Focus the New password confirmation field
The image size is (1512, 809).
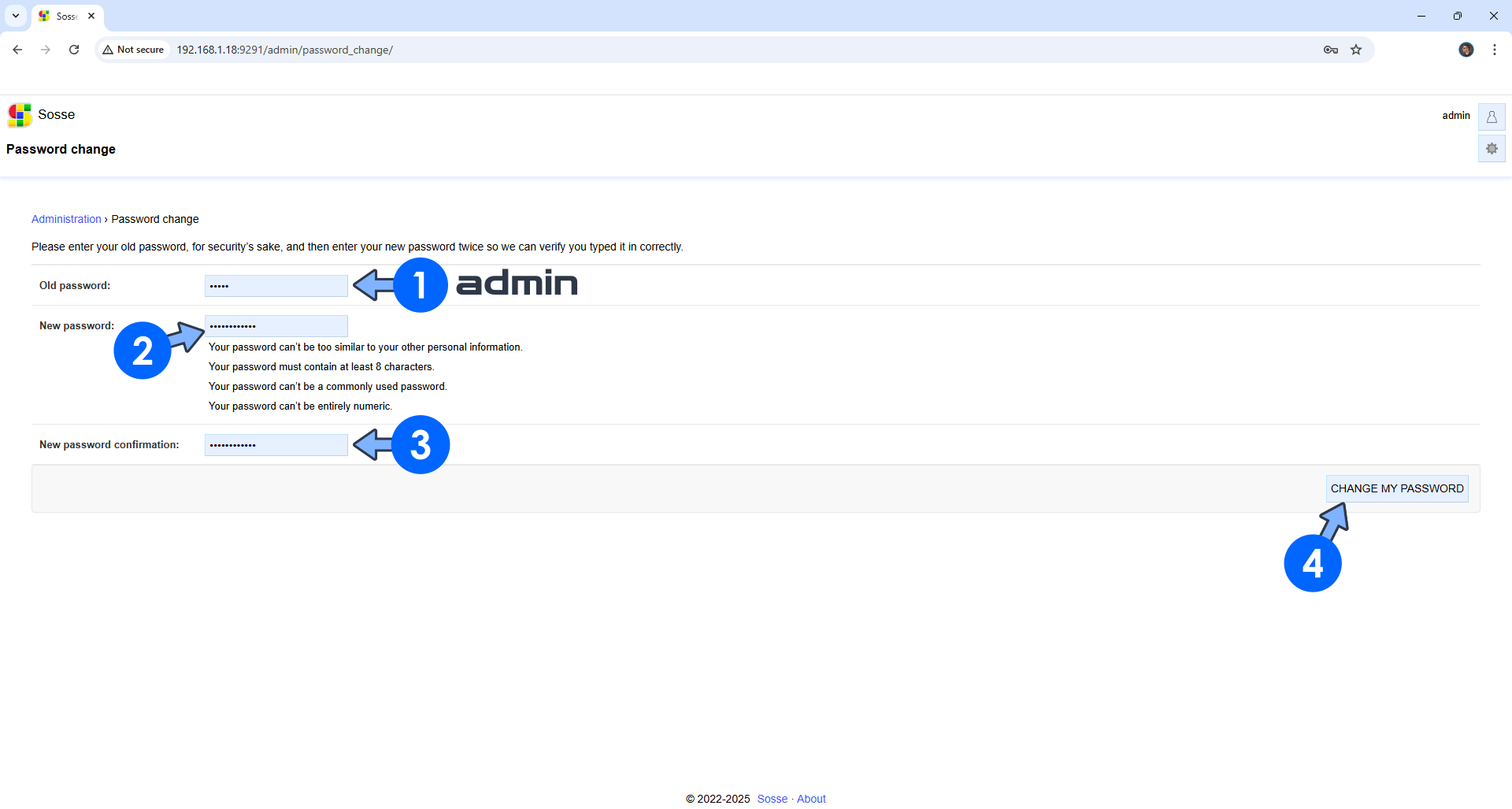(276, 445)
